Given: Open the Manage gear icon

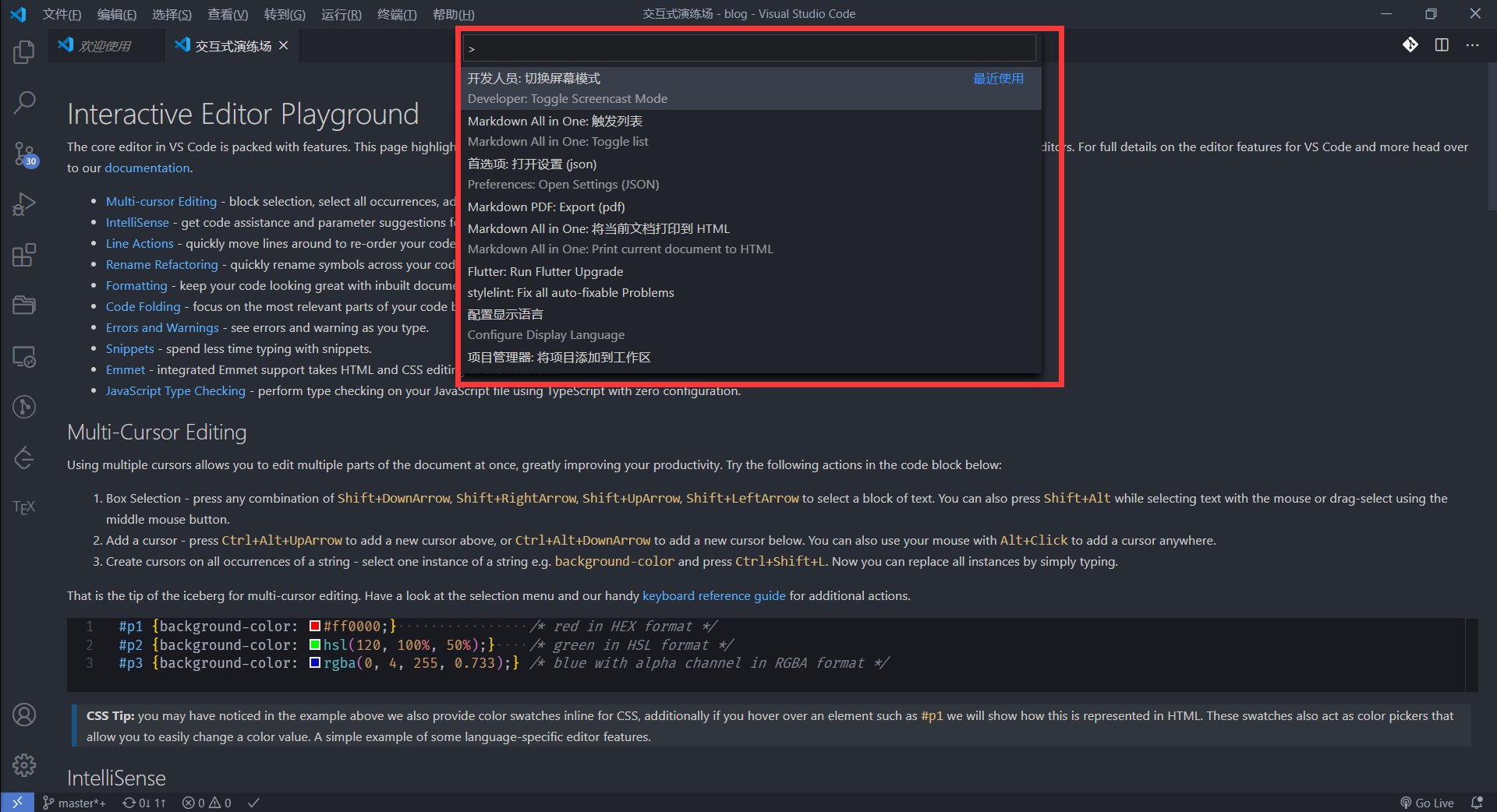Looking at the screenshot, I should click(24, 765).
